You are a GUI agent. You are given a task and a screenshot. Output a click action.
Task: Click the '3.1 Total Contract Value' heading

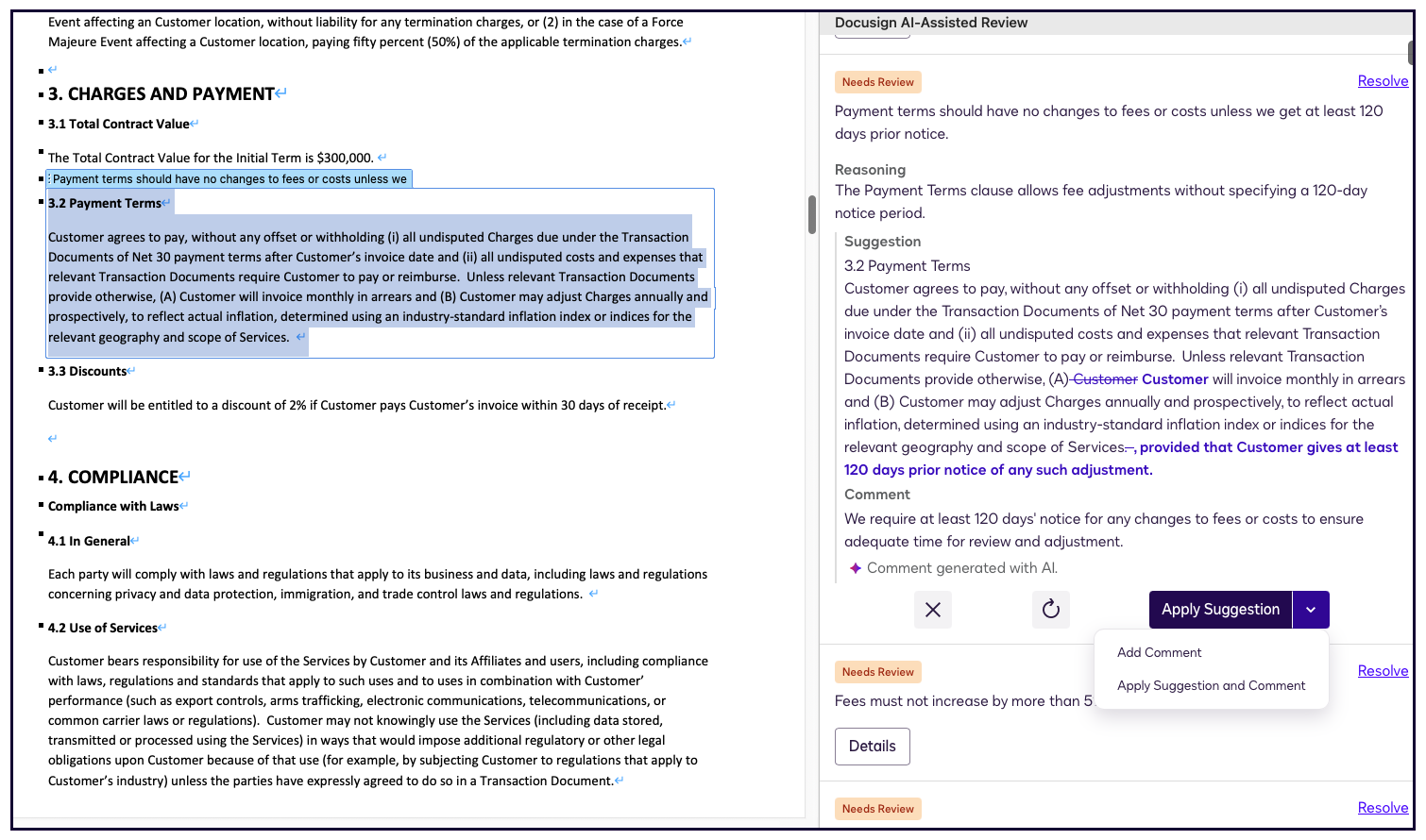point(119,124)
